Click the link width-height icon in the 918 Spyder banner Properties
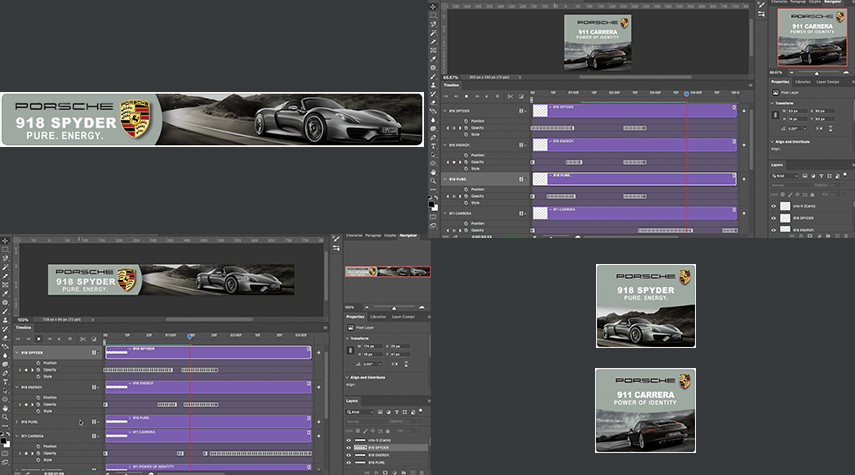This screenshot has width=855, height=475. pos(351,351)
